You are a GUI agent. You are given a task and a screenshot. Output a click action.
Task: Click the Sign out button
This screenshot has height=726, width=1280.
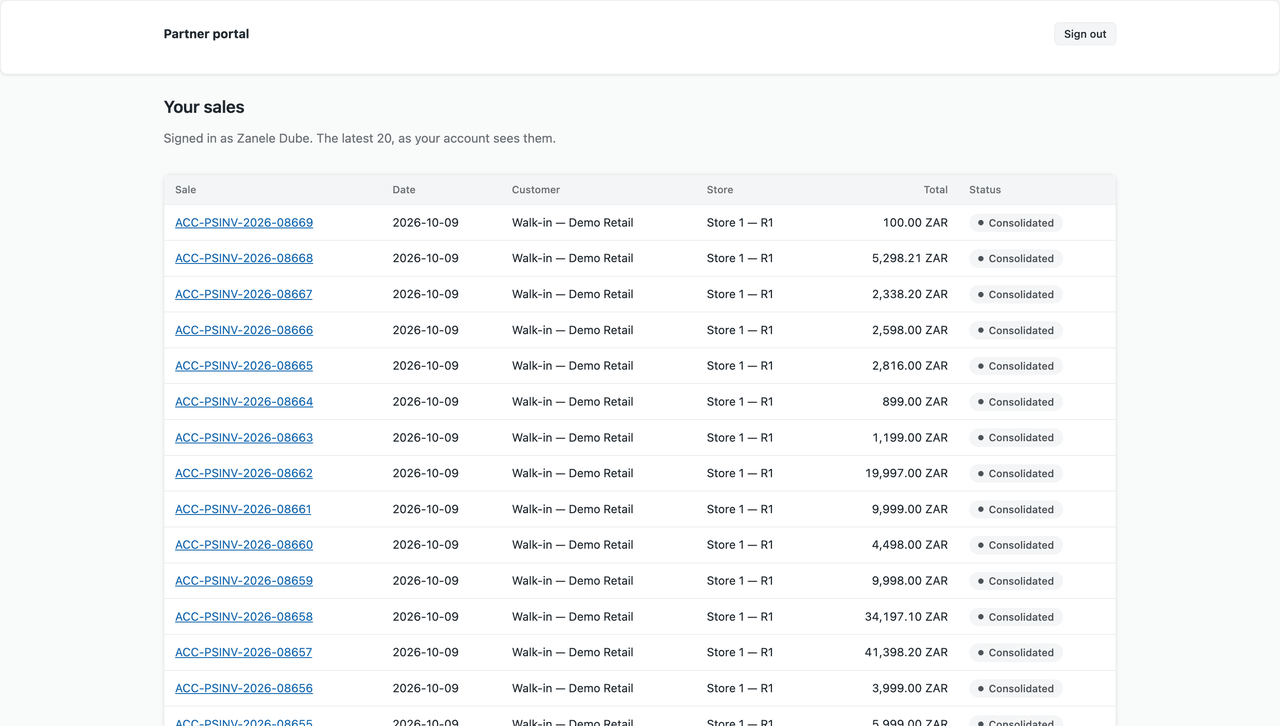tap(1085, 34)
